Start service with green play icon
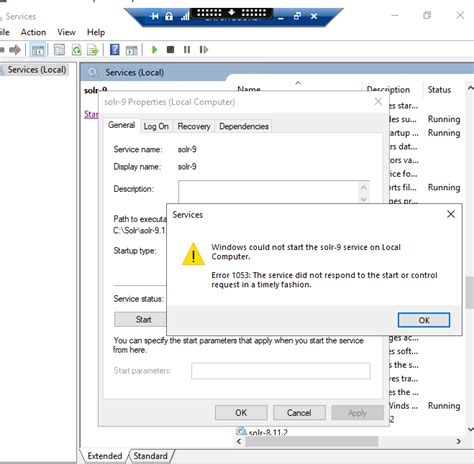Image resolution: width=474 pixels, height=464 pixels. (x=154, y=50)
